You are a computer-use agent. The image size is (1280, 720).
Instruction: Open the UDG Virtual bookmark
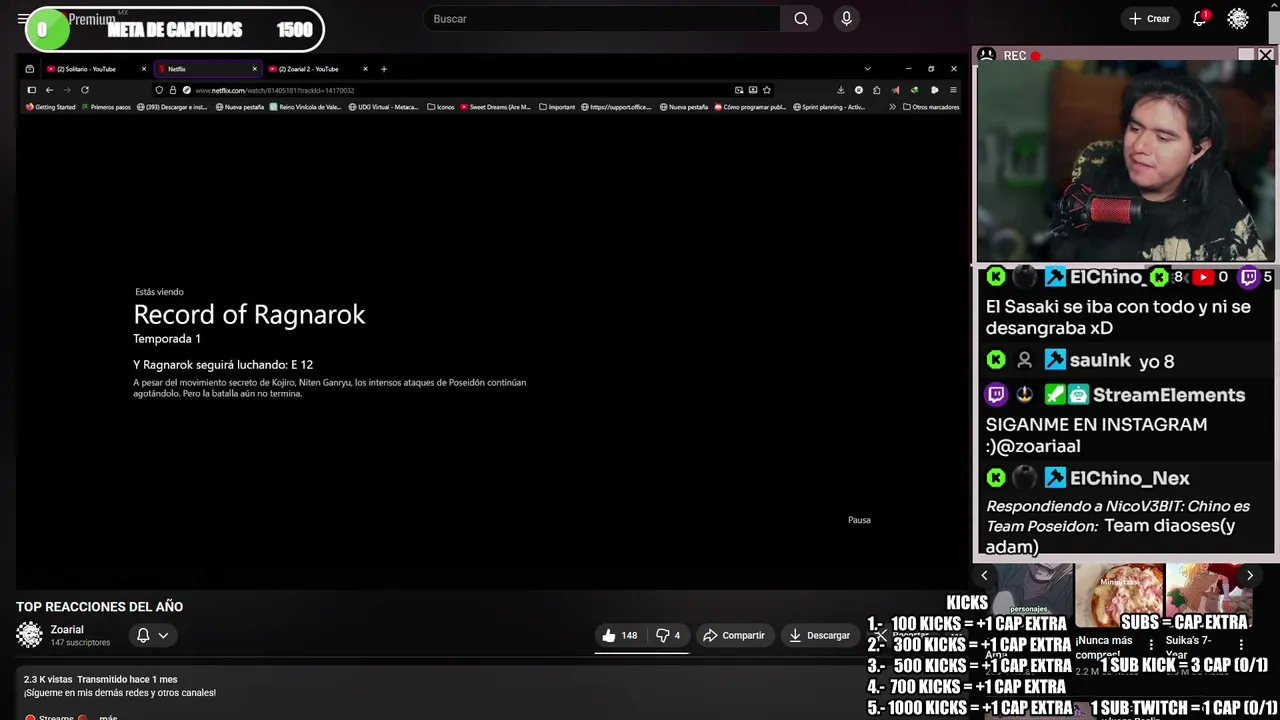tap(384, 107)
